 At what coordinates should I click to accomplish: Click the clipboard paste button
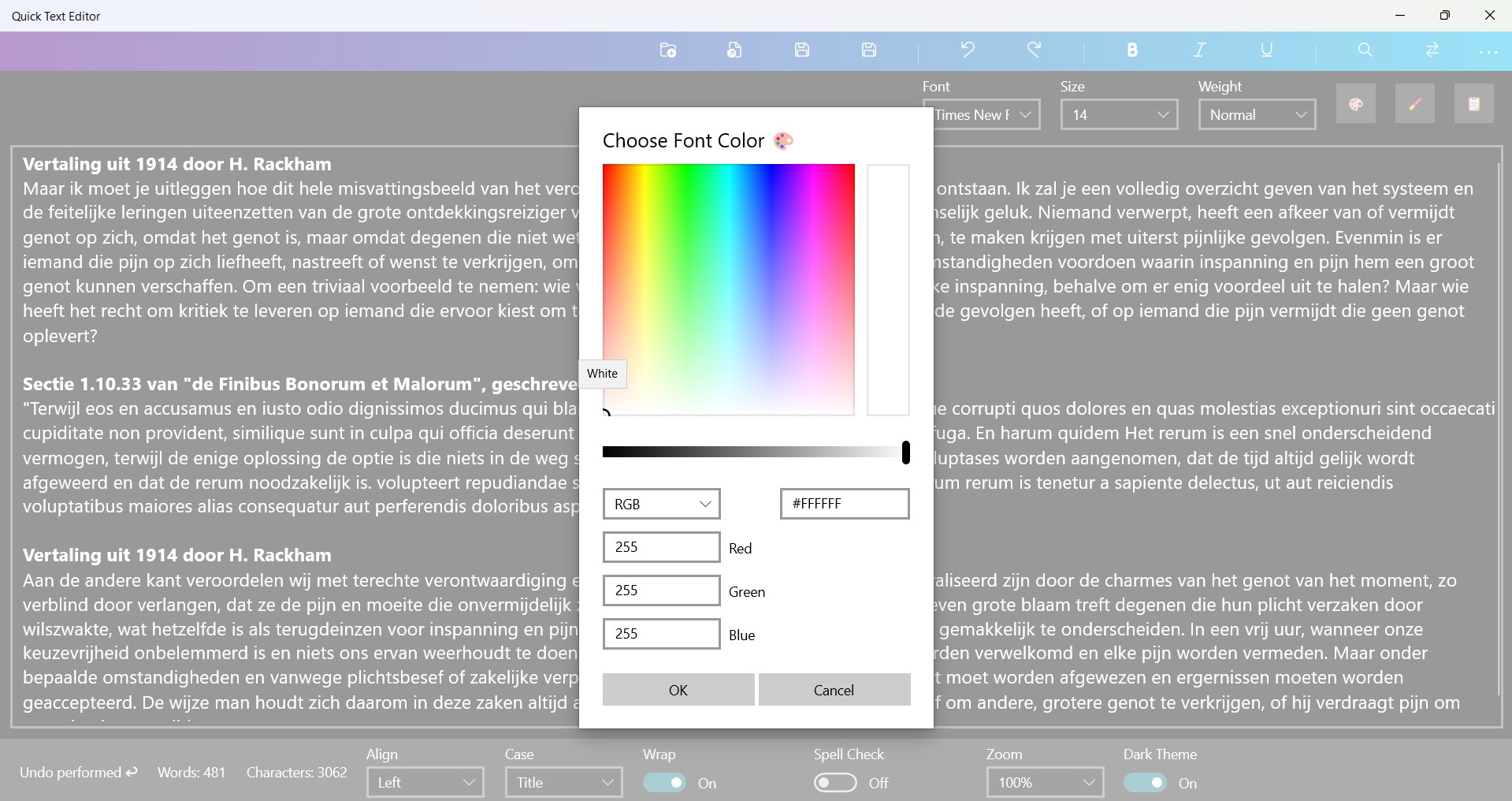[x=1474, y=104]
